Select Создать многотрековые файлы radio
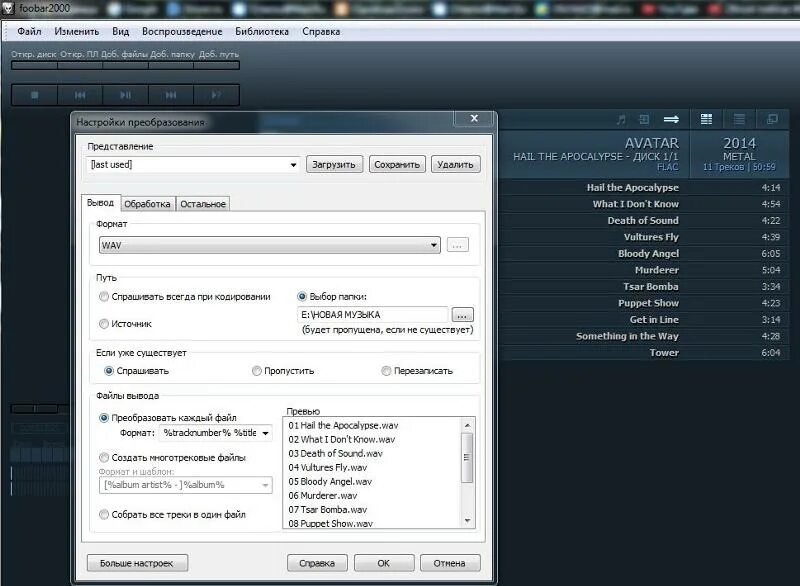 (104, 457)
